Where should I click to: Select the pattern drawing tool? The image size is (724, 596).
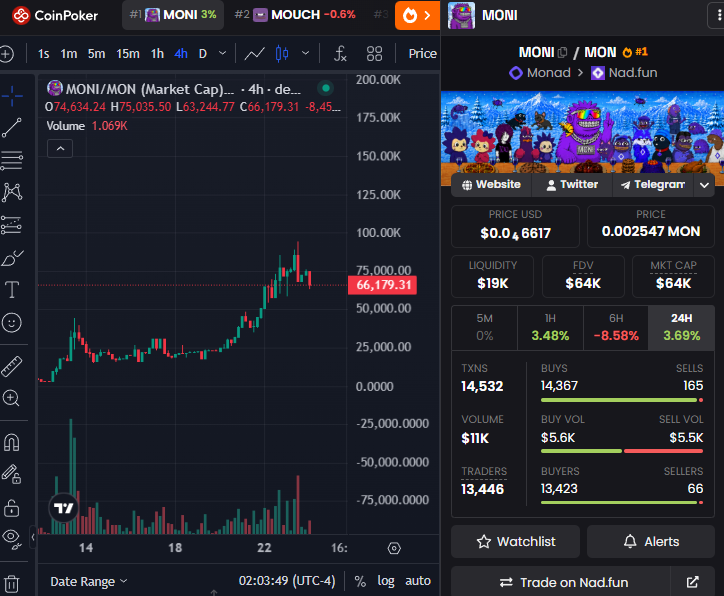(x=12, y=192)
